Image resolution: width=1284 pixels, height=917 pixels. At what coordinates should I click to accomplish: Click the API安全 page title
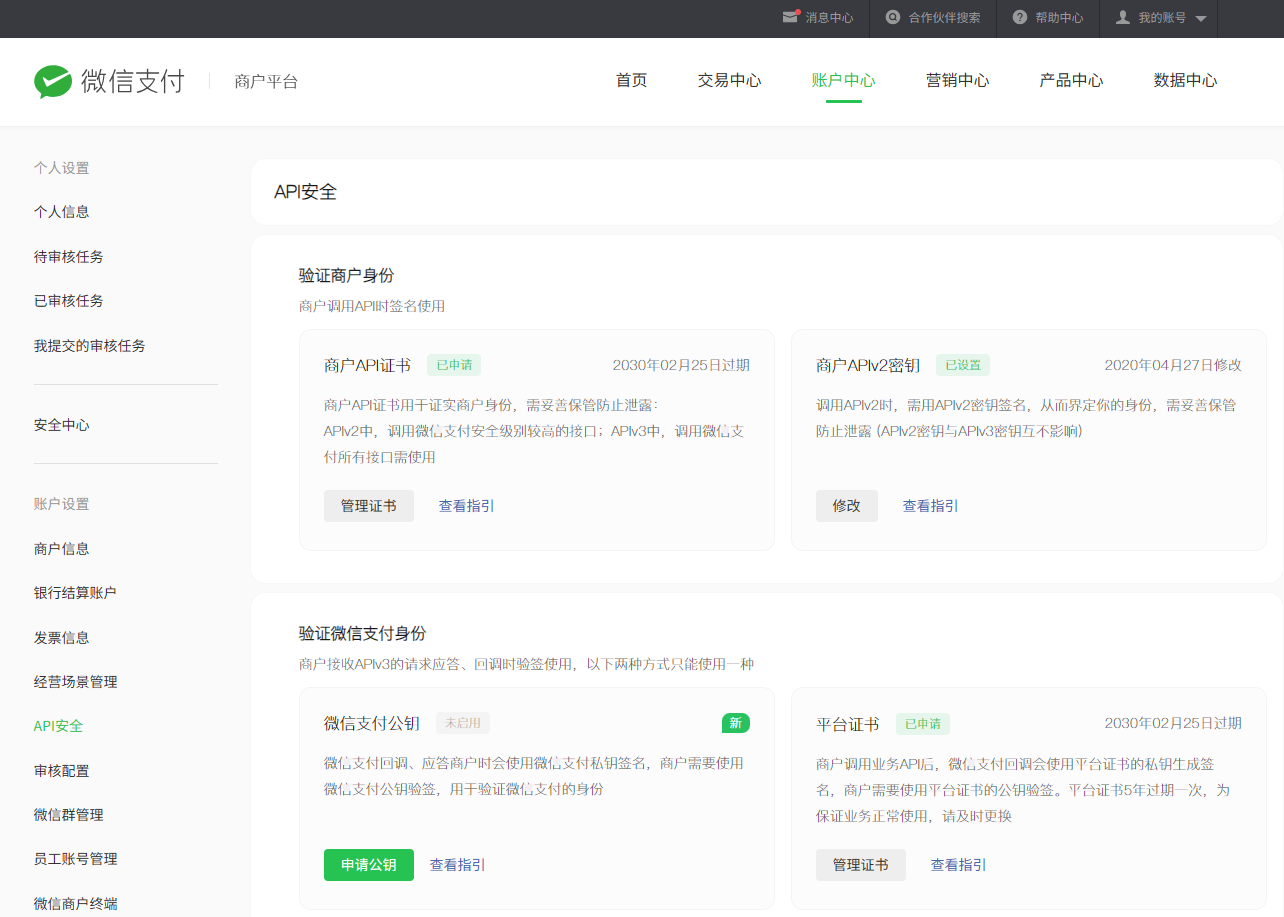tap(306, 192)
